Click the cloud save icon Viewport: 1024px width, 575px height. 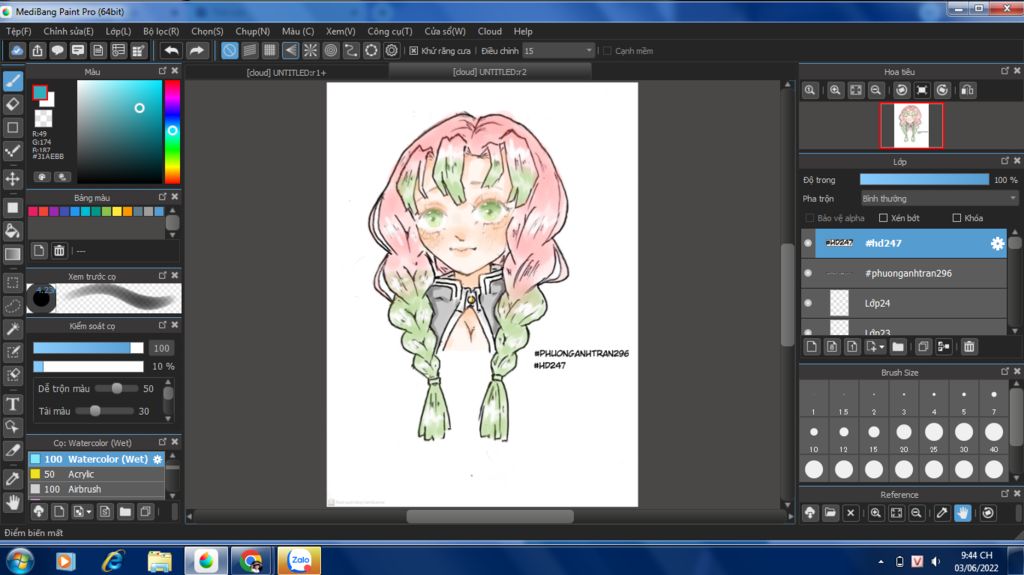click(x=17, y=50)
